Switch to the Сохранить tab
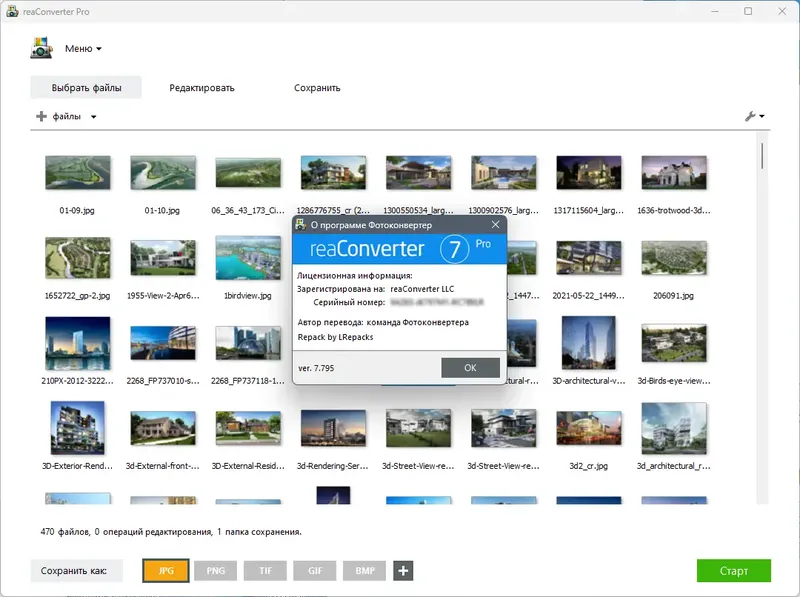Viewport: 800px width, 597px height. [x=317, y=88]
